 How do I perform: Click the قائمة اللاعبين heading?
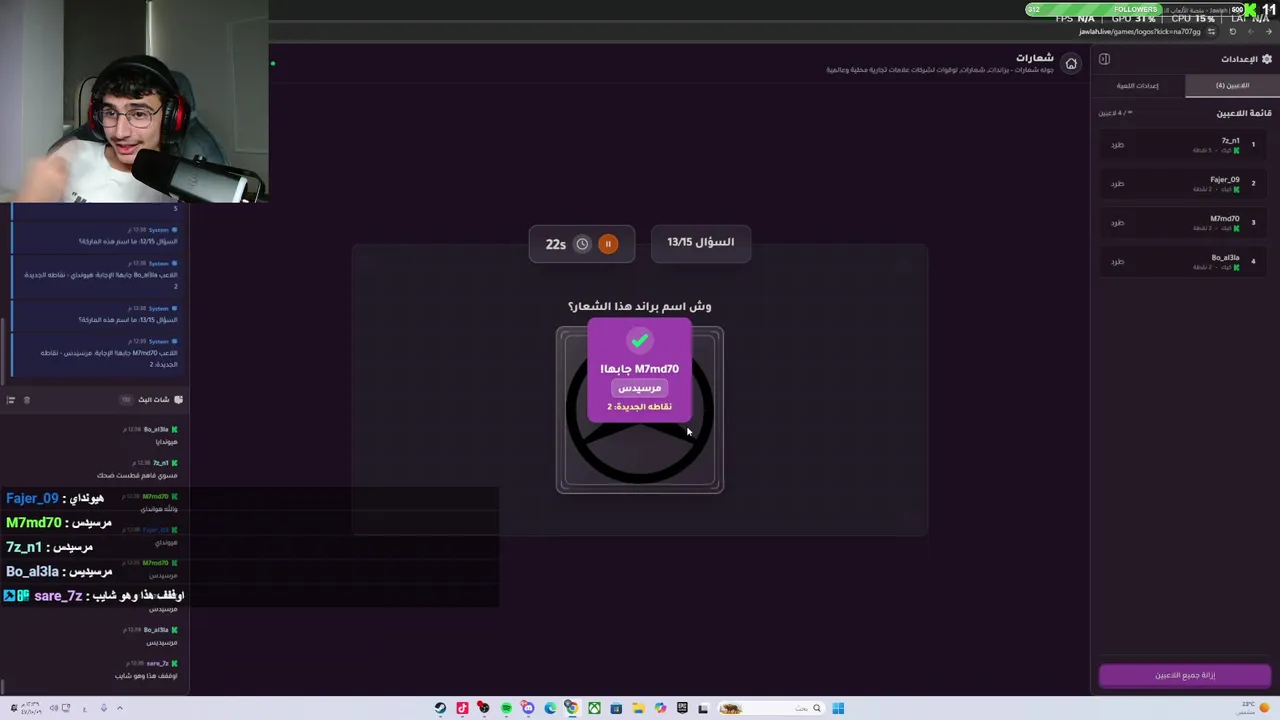point(1244,113)
